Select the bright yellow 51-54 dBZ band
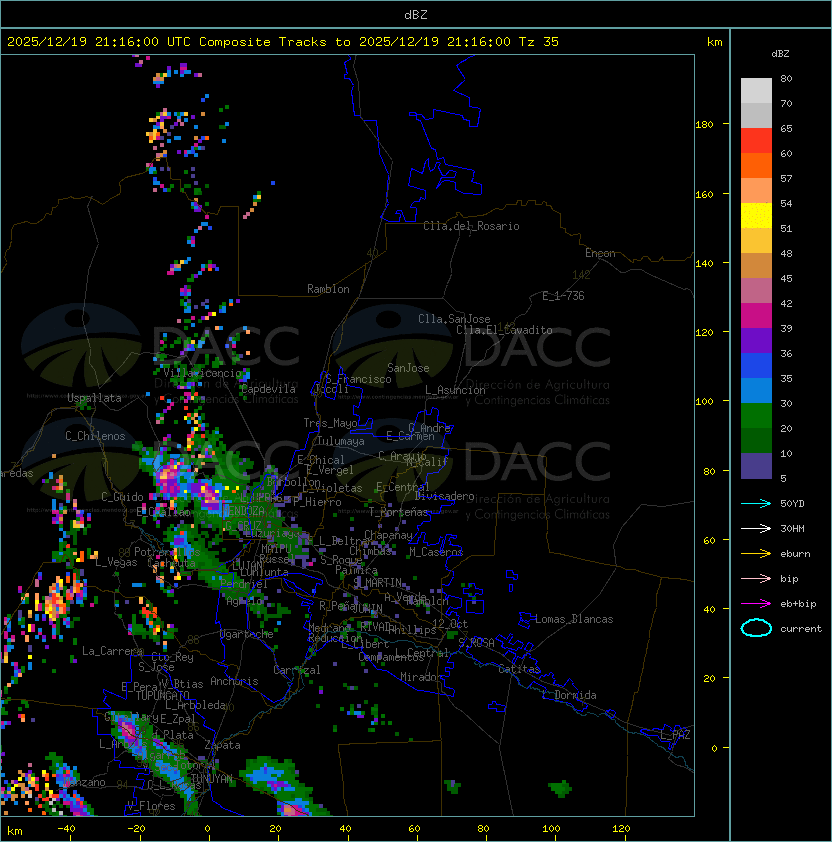Image resolution: width=832 pixels, height=842 pixels. (x=756, y=216)
